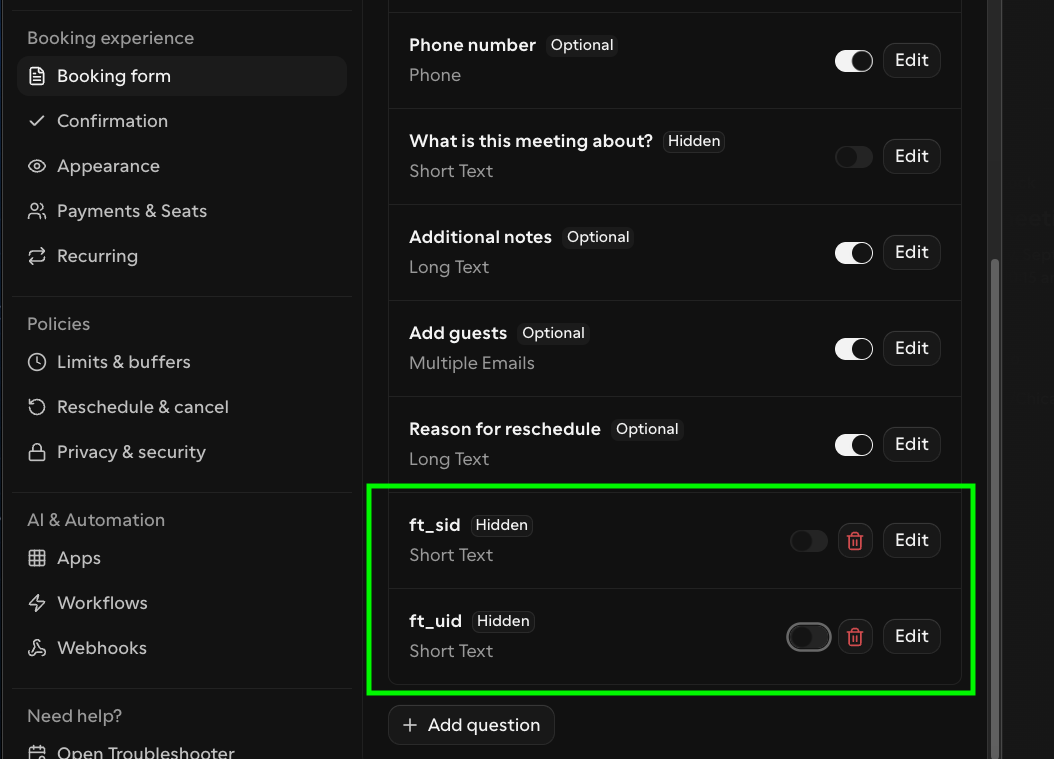Click the 'Hidden' badge next to ft_uid
The width and height of the screenshot is (1054, 759).
coord(503,621)
